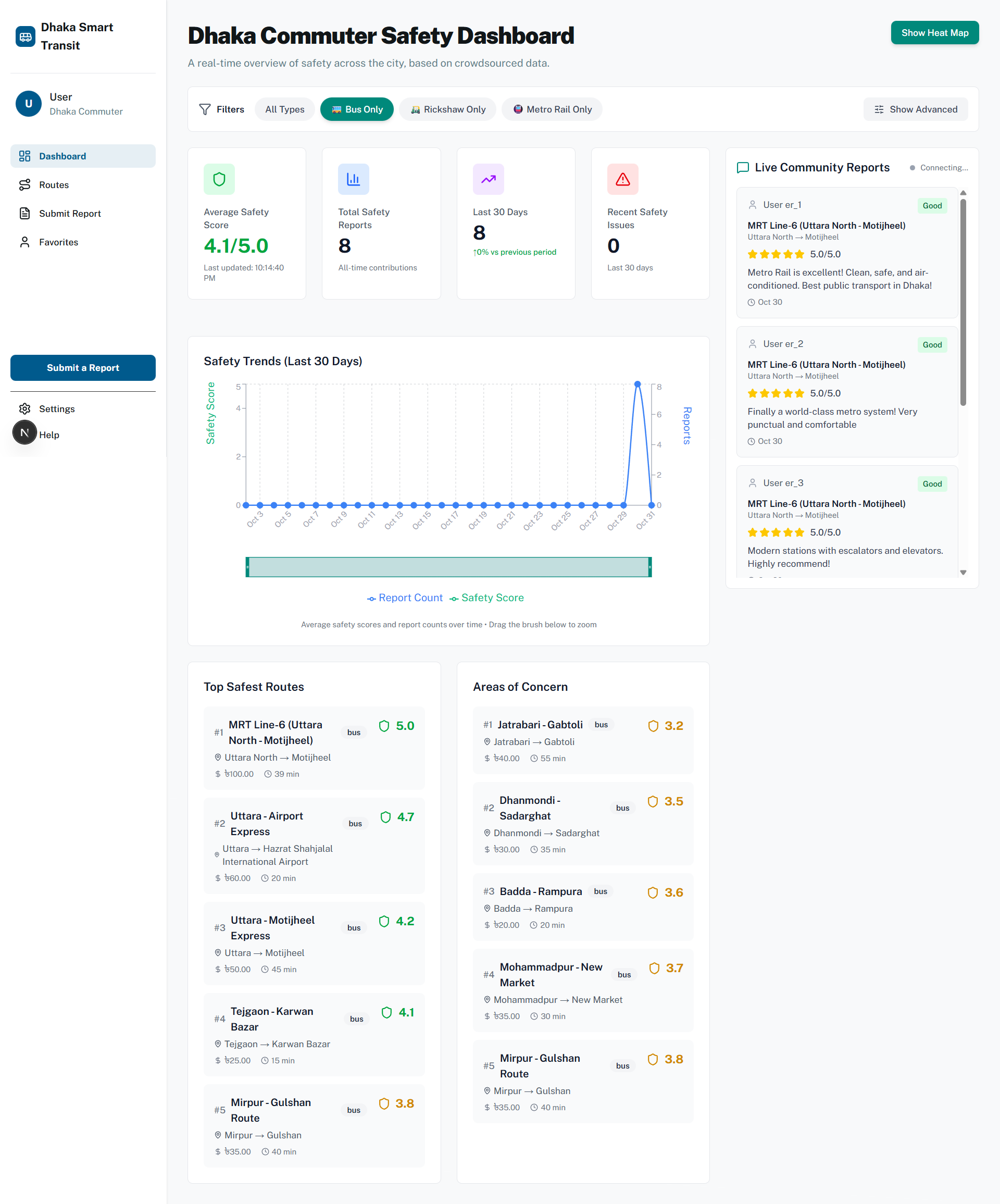Go to Submit Report in sidebar
1000x1204 pixels.
[x=69, y=213]
